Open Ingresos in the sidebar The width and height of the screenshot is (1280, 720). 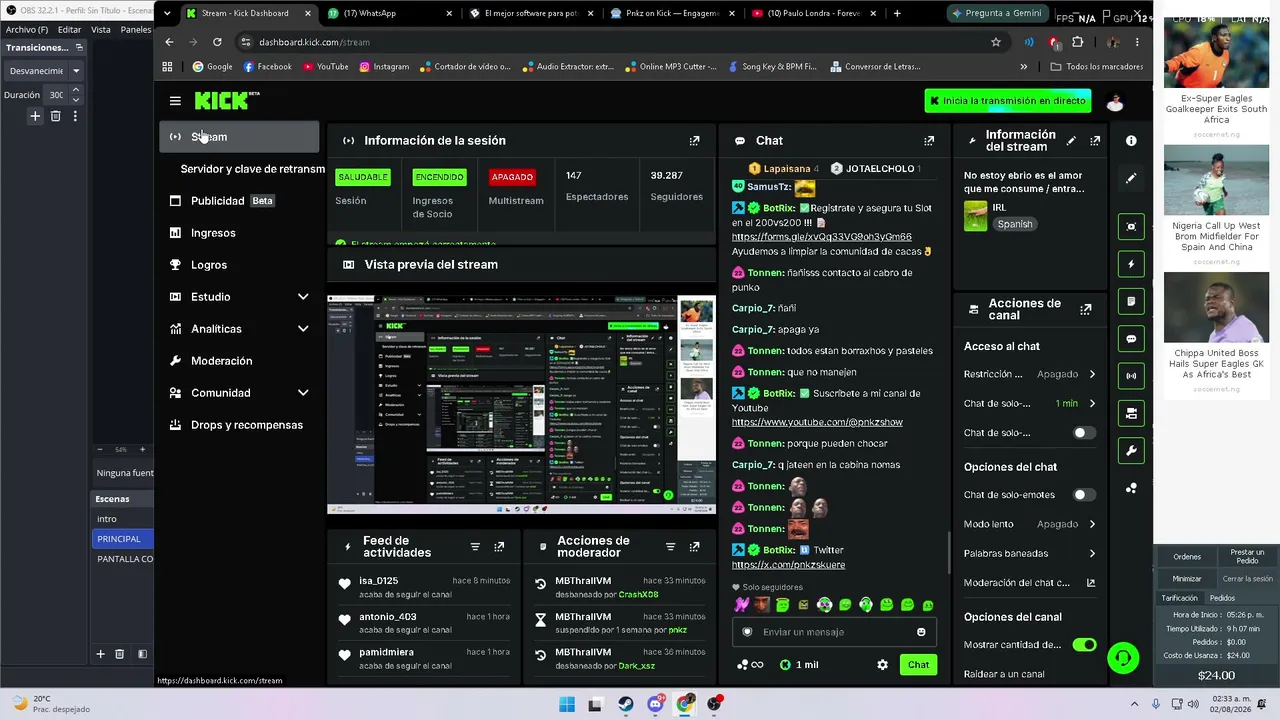click(x=240, y=233)
